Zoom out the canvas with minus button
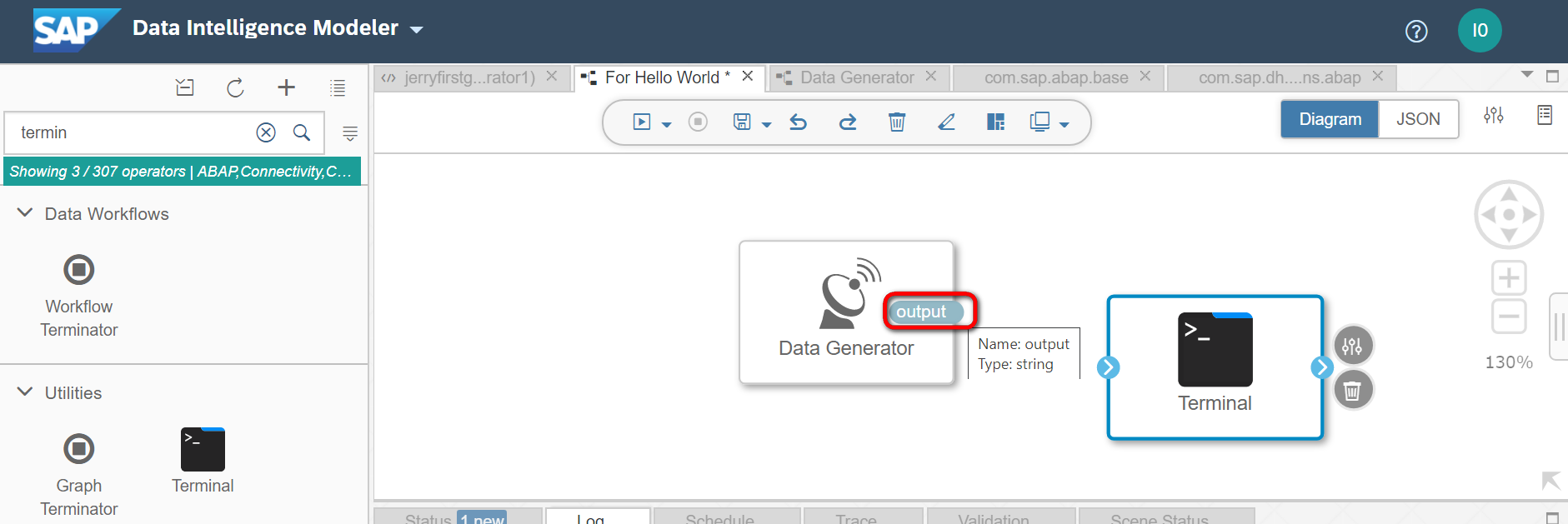 point(1509,317)
